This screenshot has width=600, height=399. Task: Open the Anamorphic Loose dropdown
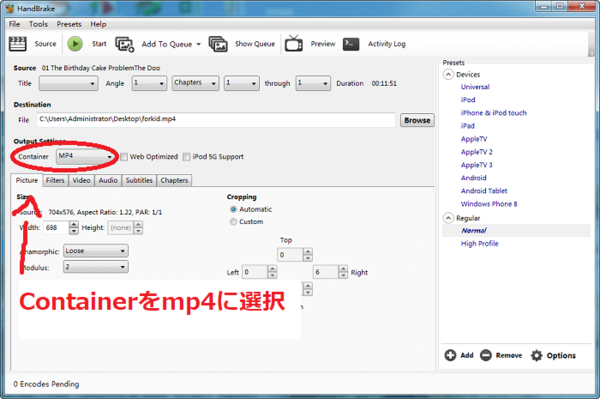(x=96, y=251)
